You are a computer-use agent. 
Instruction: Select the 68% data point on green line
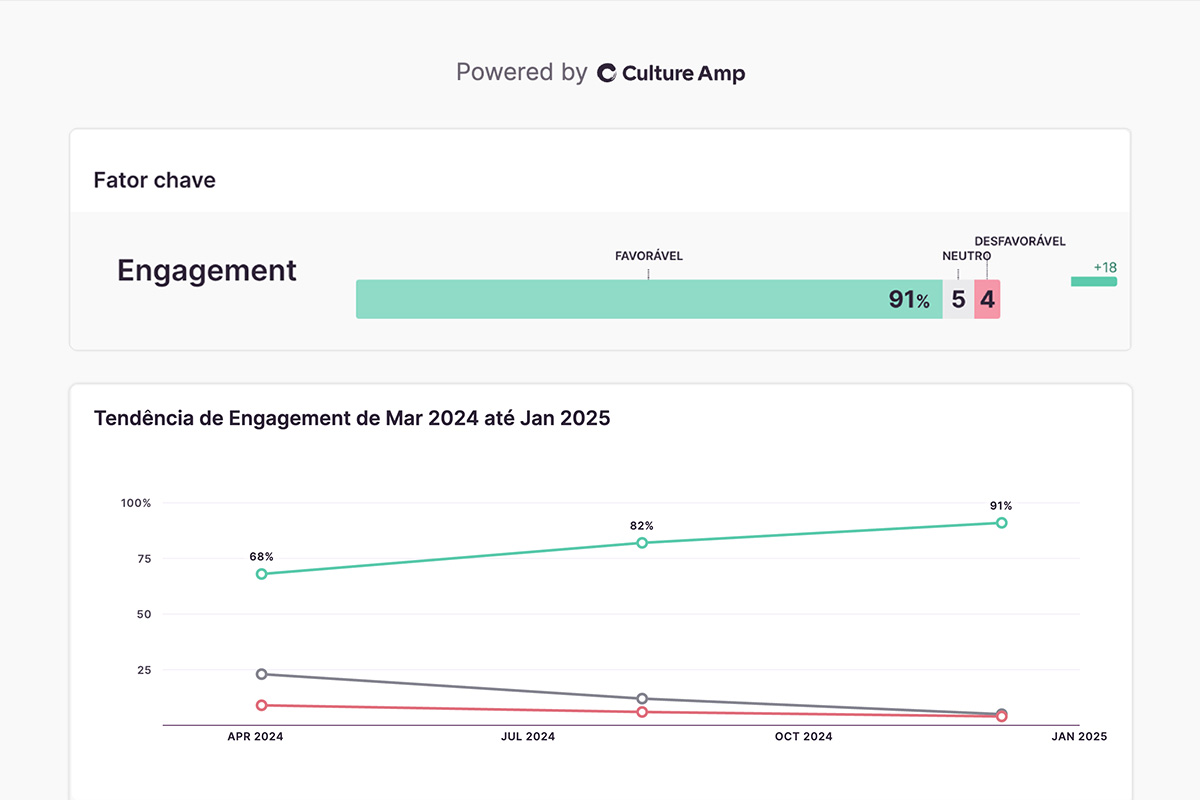point(261,573)
